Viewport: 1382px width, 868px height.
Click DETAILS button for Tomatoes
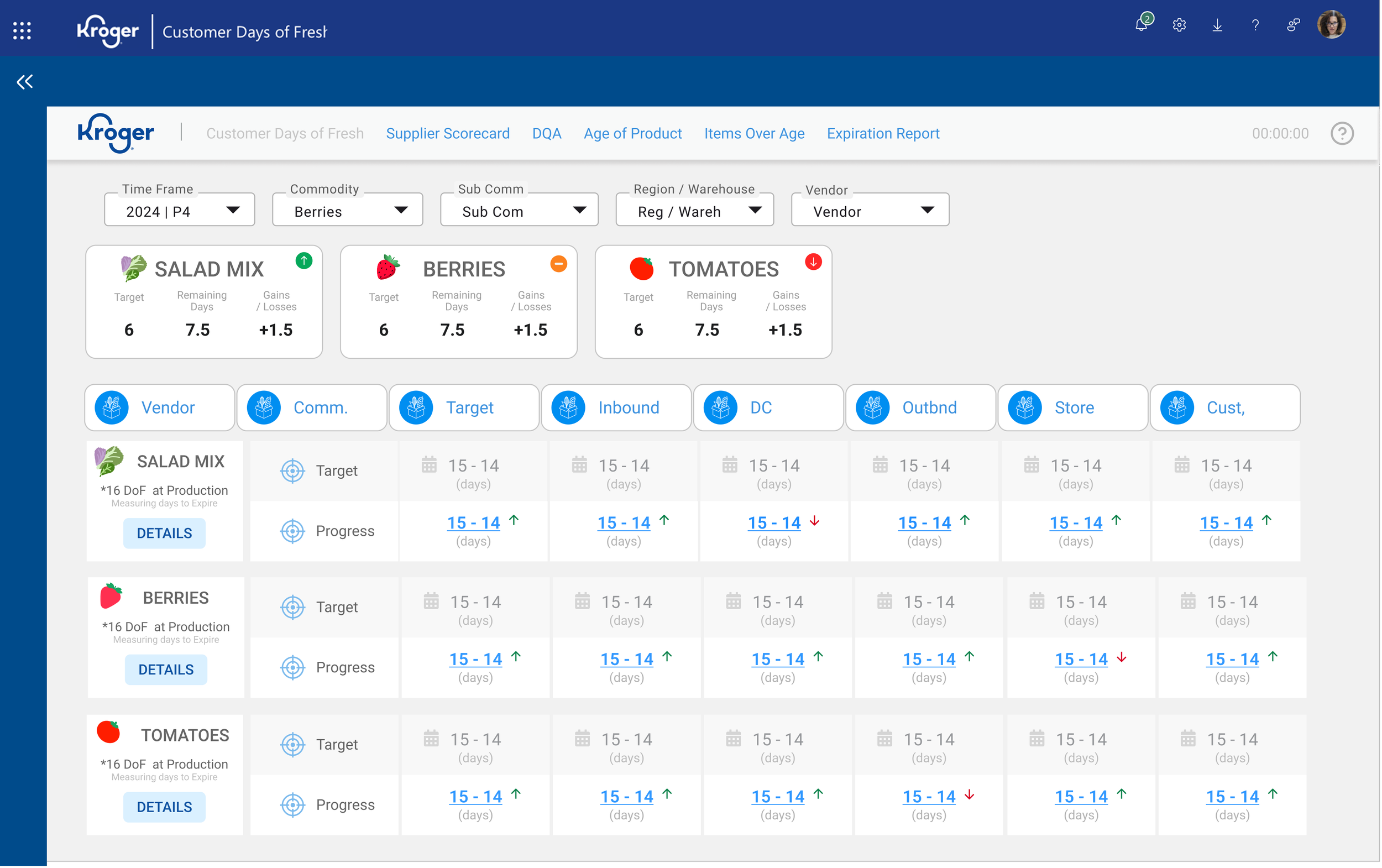click(164, 807)
